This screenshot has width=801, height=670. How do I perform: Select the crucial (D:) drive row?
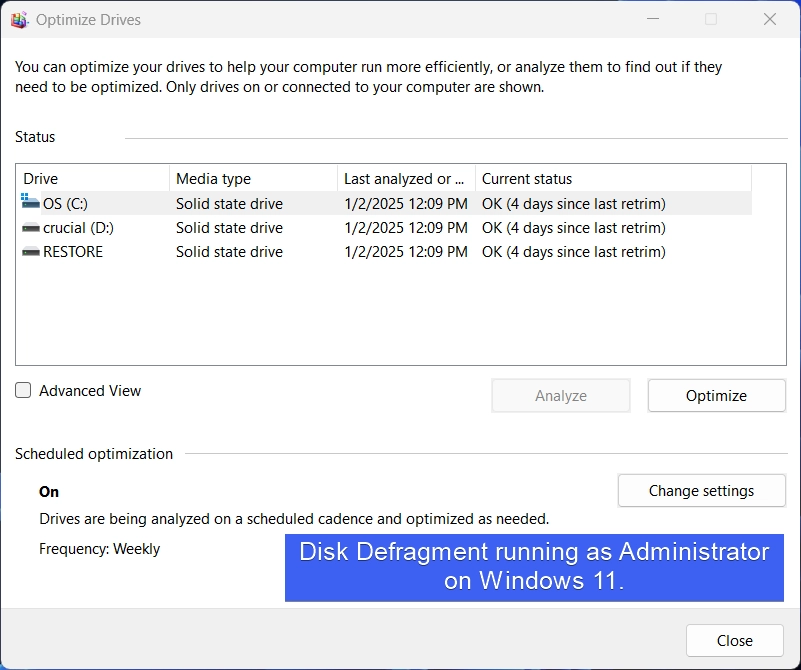386,228
